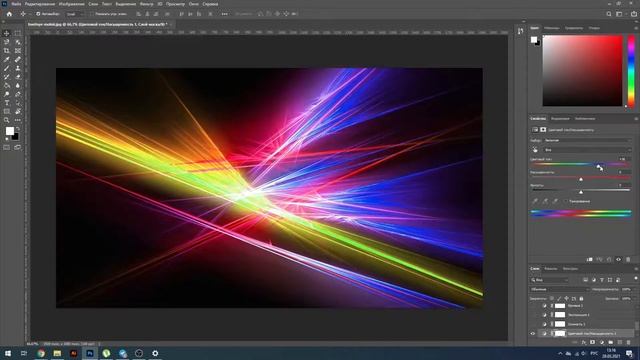
Task: Click the document tab title
Action: (97, 24)
